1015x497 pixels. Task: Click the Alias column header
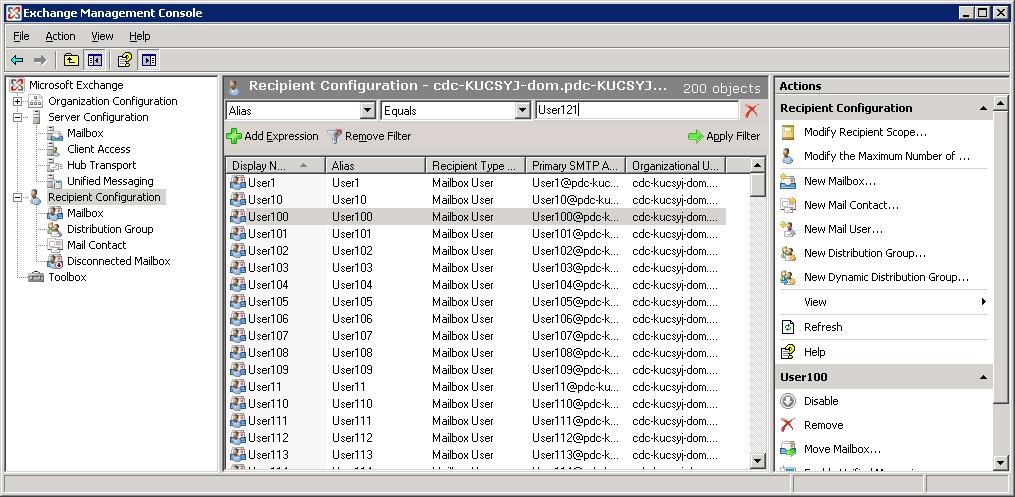coord(375,166)
